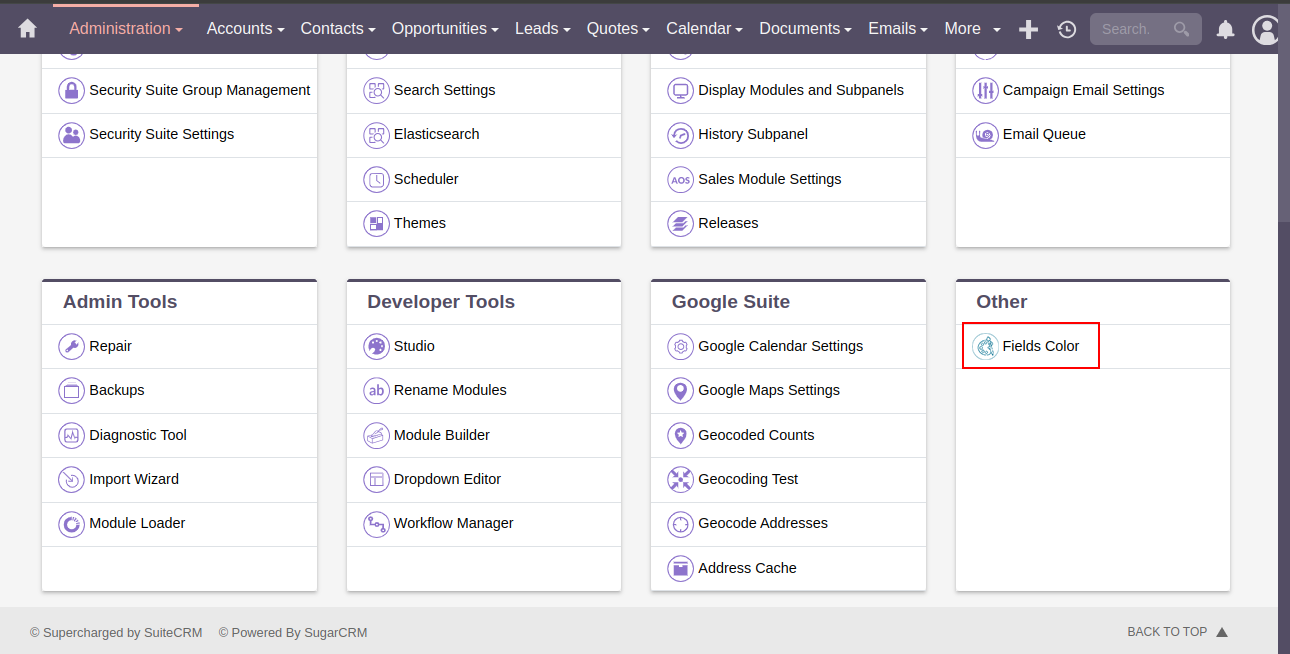Open the Dropdown Editor link

[x=447, y=479]
